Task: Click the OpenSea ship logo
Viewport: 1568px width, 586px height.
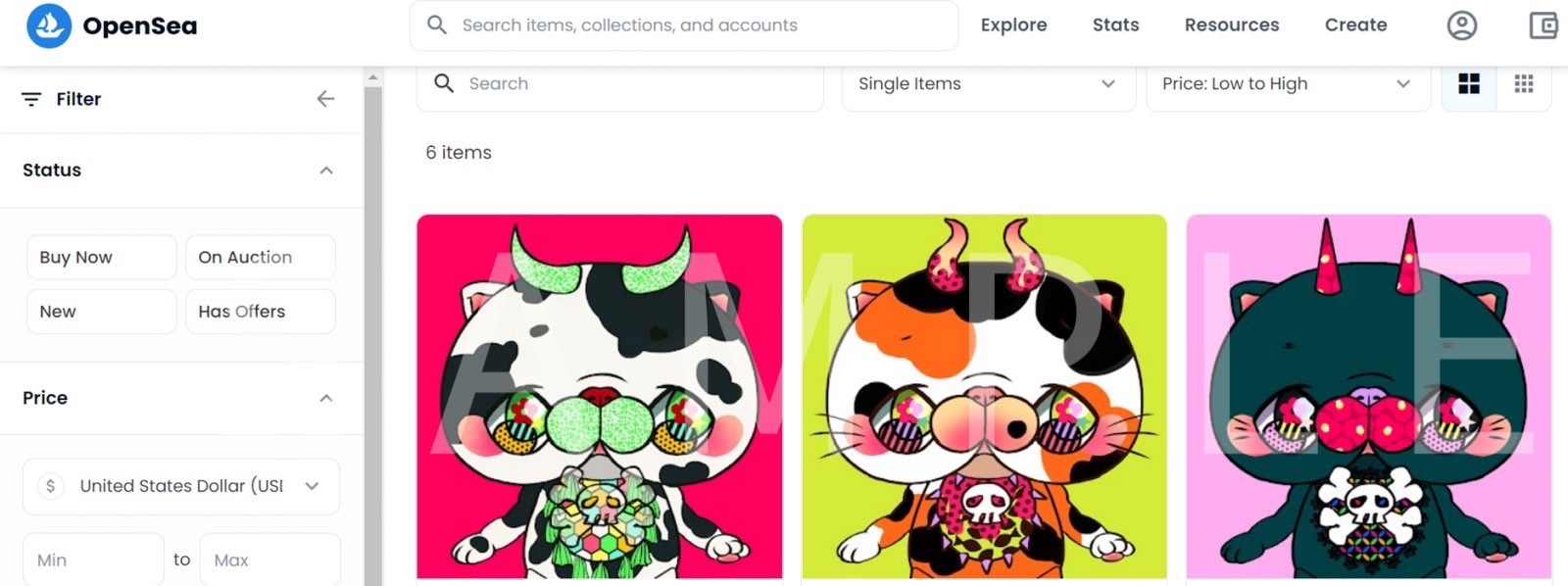Action: click(49, 25)
